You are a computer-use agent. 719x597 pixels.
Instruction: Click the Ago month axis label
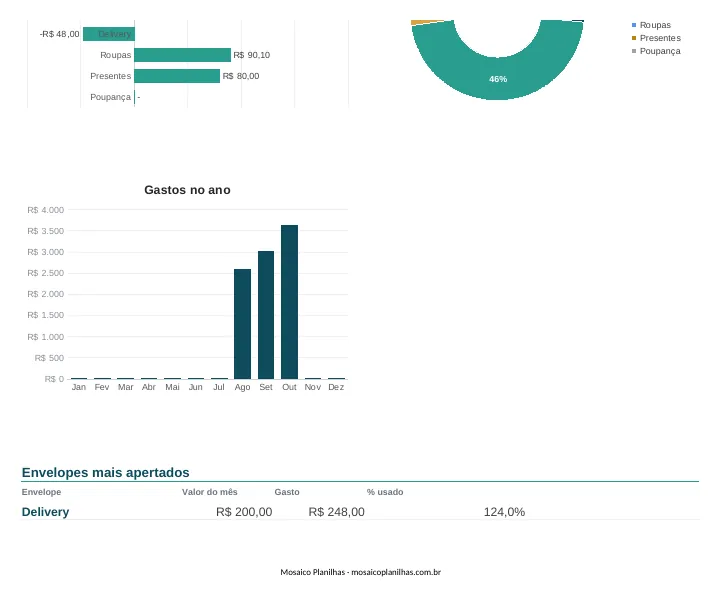243,387
